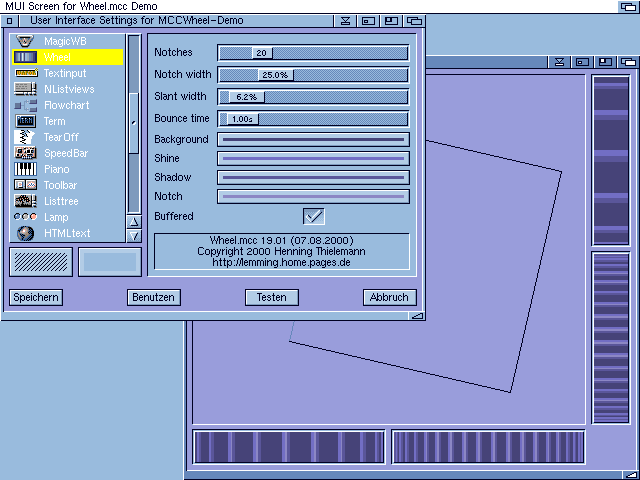Click the Wheel icon in the list
Screen dimensions: 640x480
pos(25,57)
